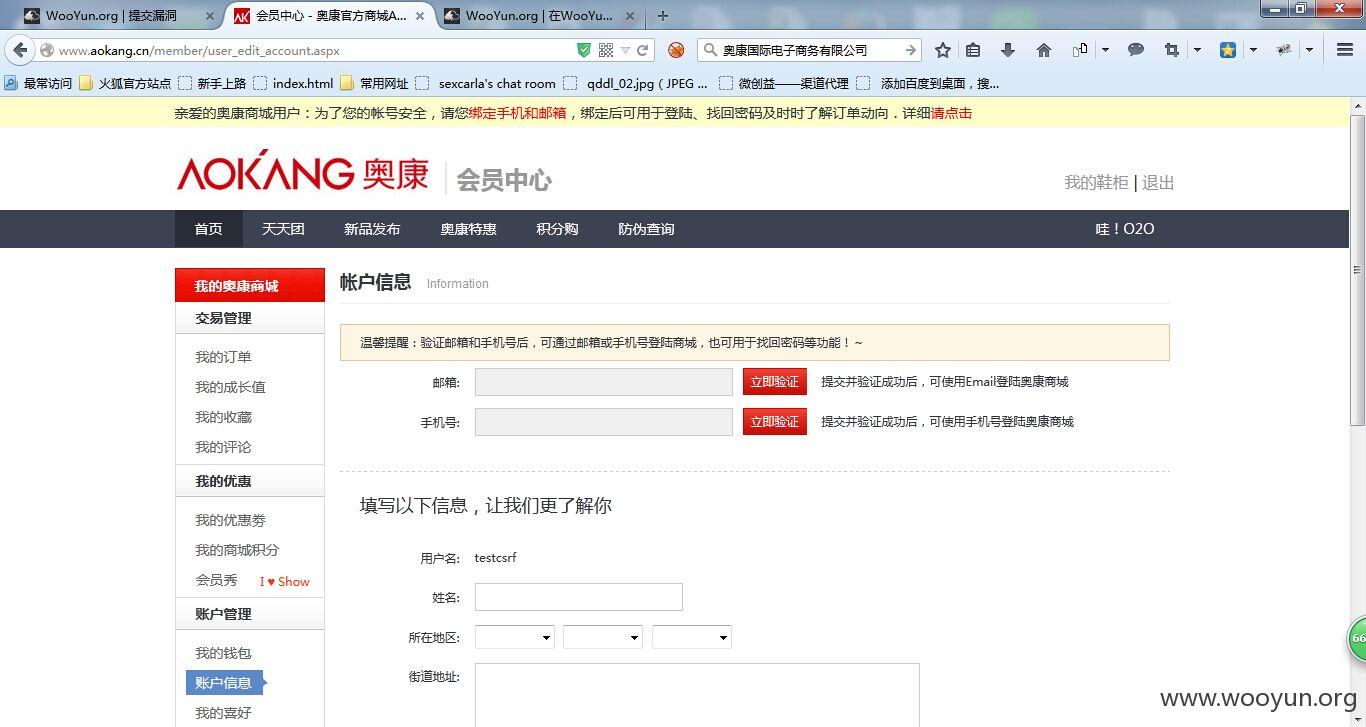This screenshot has height=727, width=1366.
Task: Open the 最常访问 bookmark item
Action: pyautogui.click(x=38, y=83)
